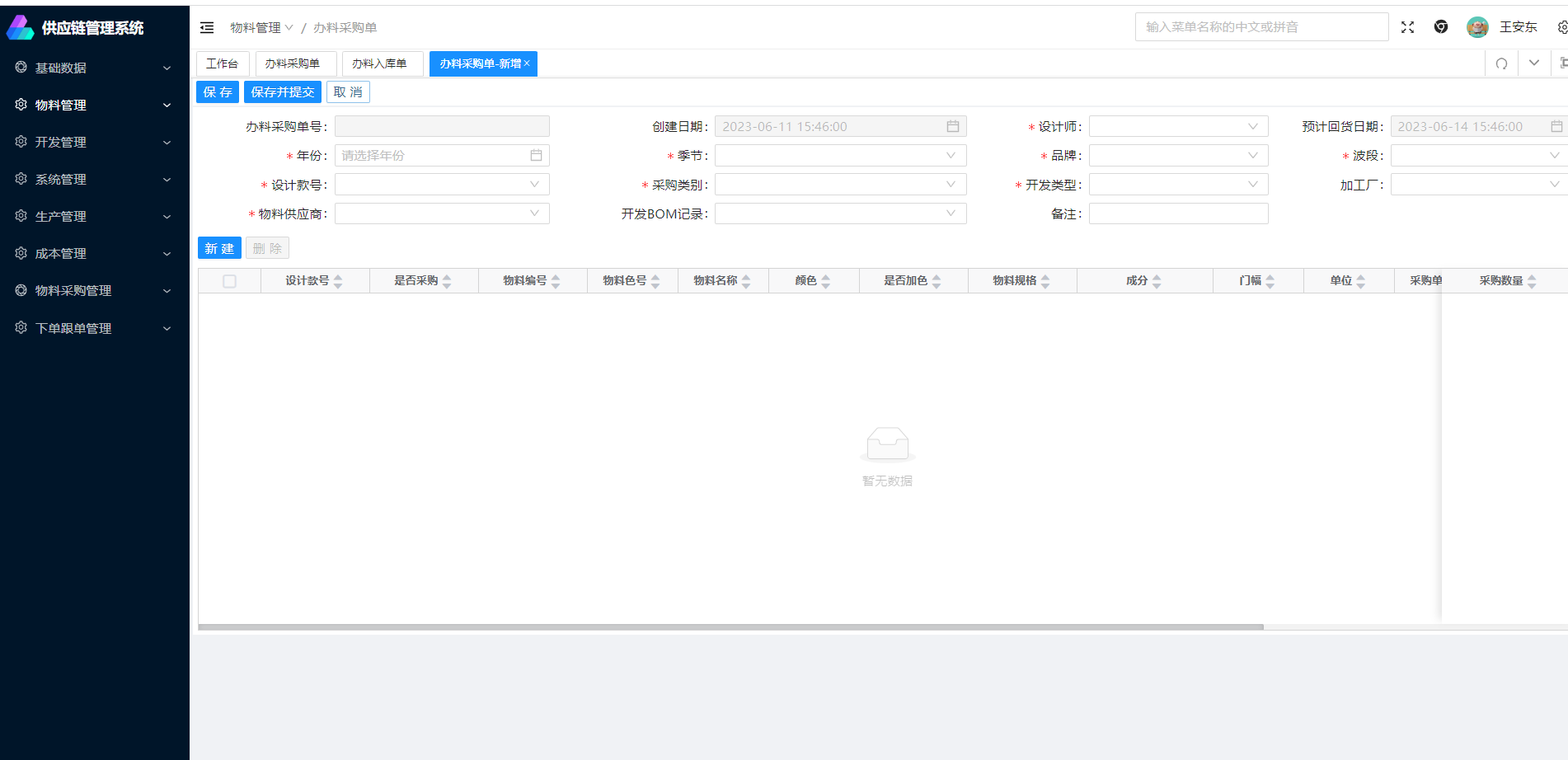Click the horizontal scrollbar under the table
The height and width of the screenshot is (760, 1568).
click(730, 627)
